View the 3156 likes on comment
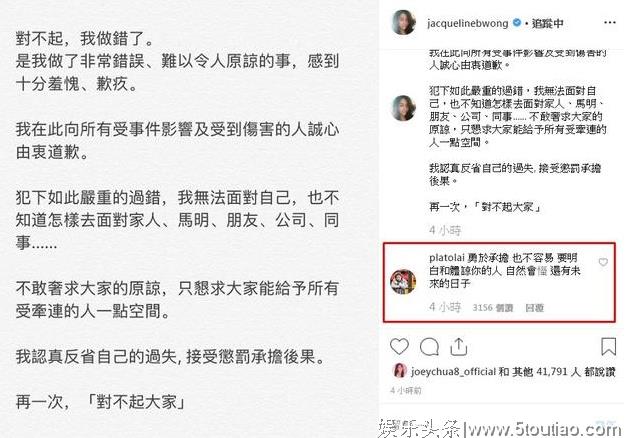This screenshot has width=629, height=438. [493, 308]
